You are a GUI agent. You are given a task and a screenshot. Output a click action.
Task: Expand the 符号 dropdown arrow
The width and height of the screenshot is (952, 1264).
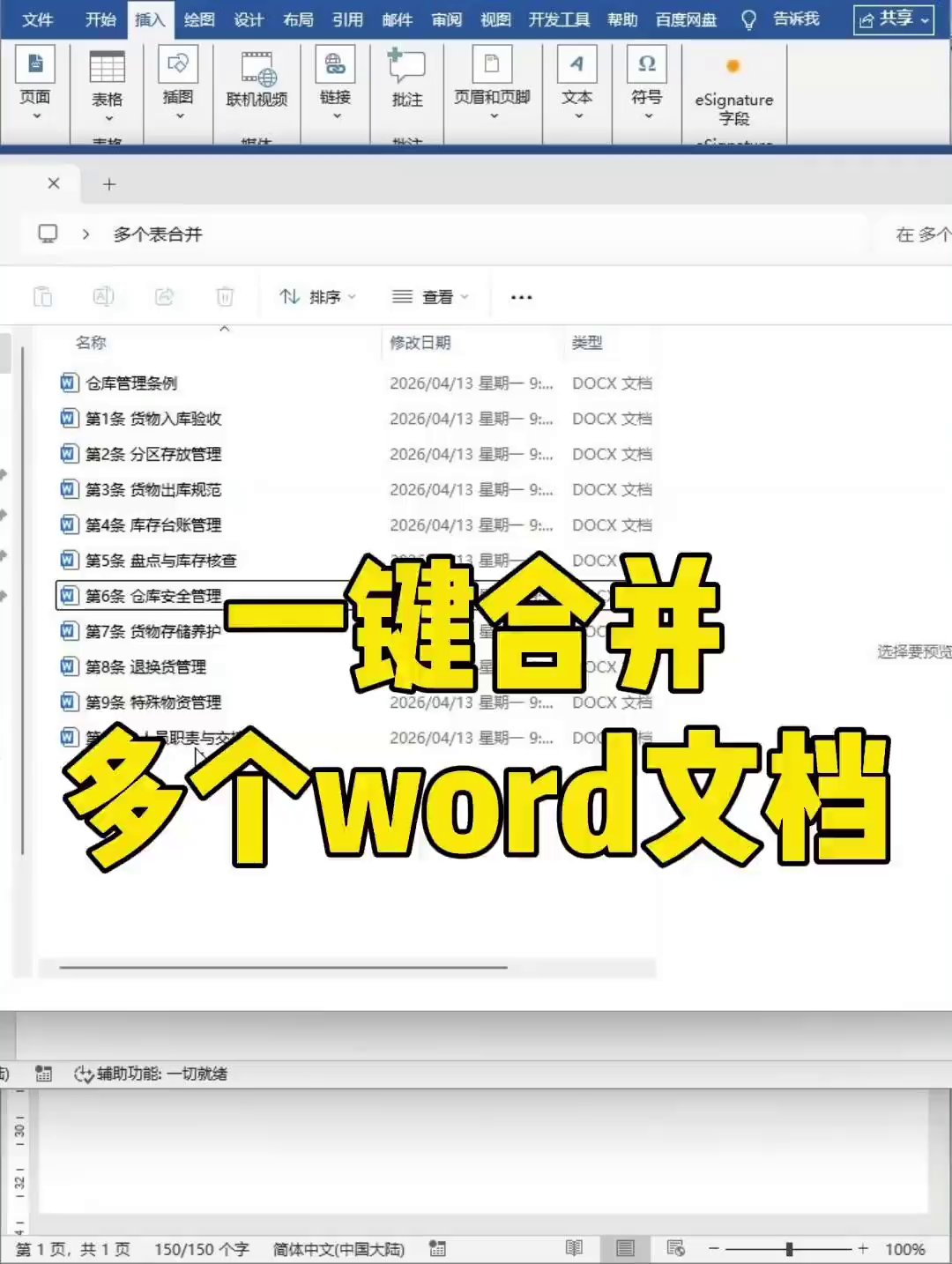(x=648, y=115)
